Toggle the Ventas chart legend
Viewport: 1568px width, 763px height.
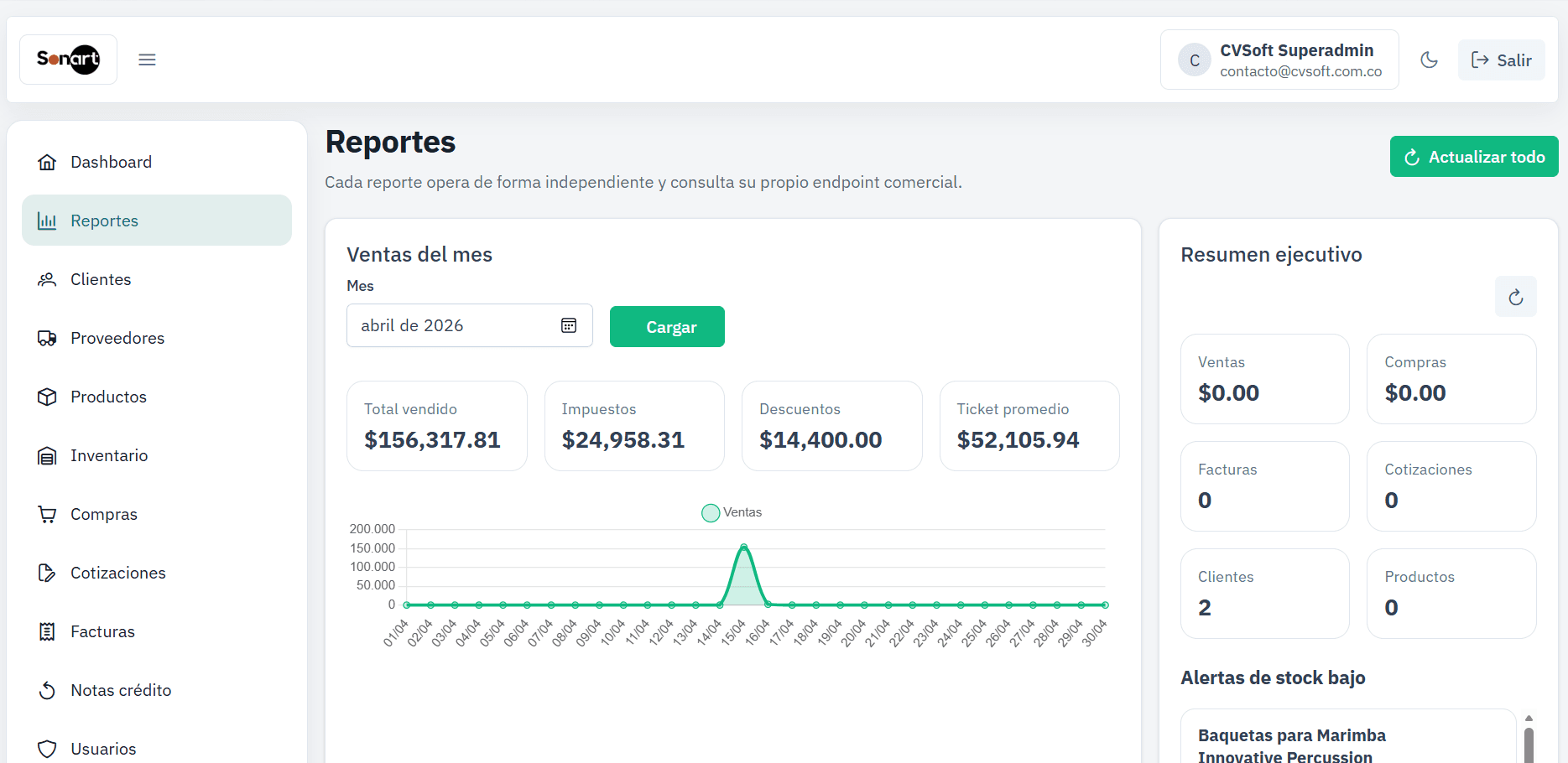(x=732, y=512)
